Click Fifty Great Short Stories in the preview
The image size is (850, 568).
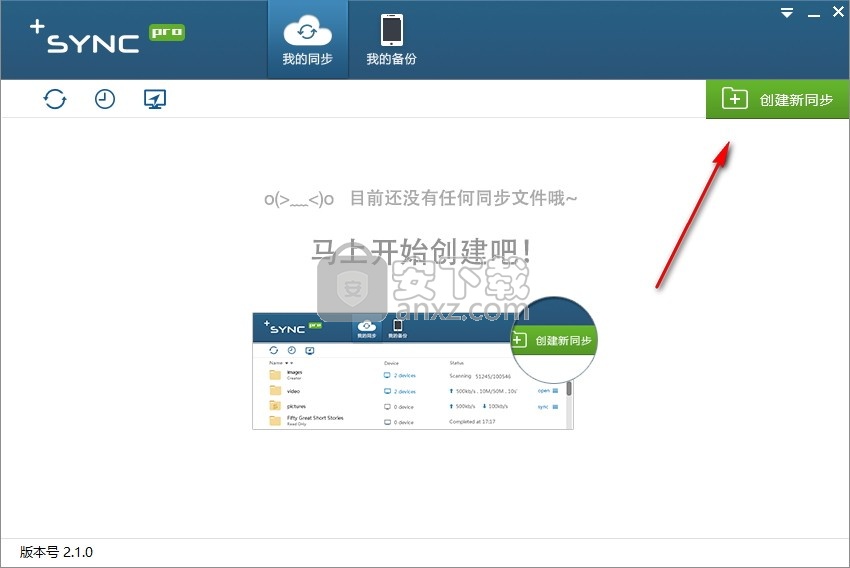tap(314, 418)
